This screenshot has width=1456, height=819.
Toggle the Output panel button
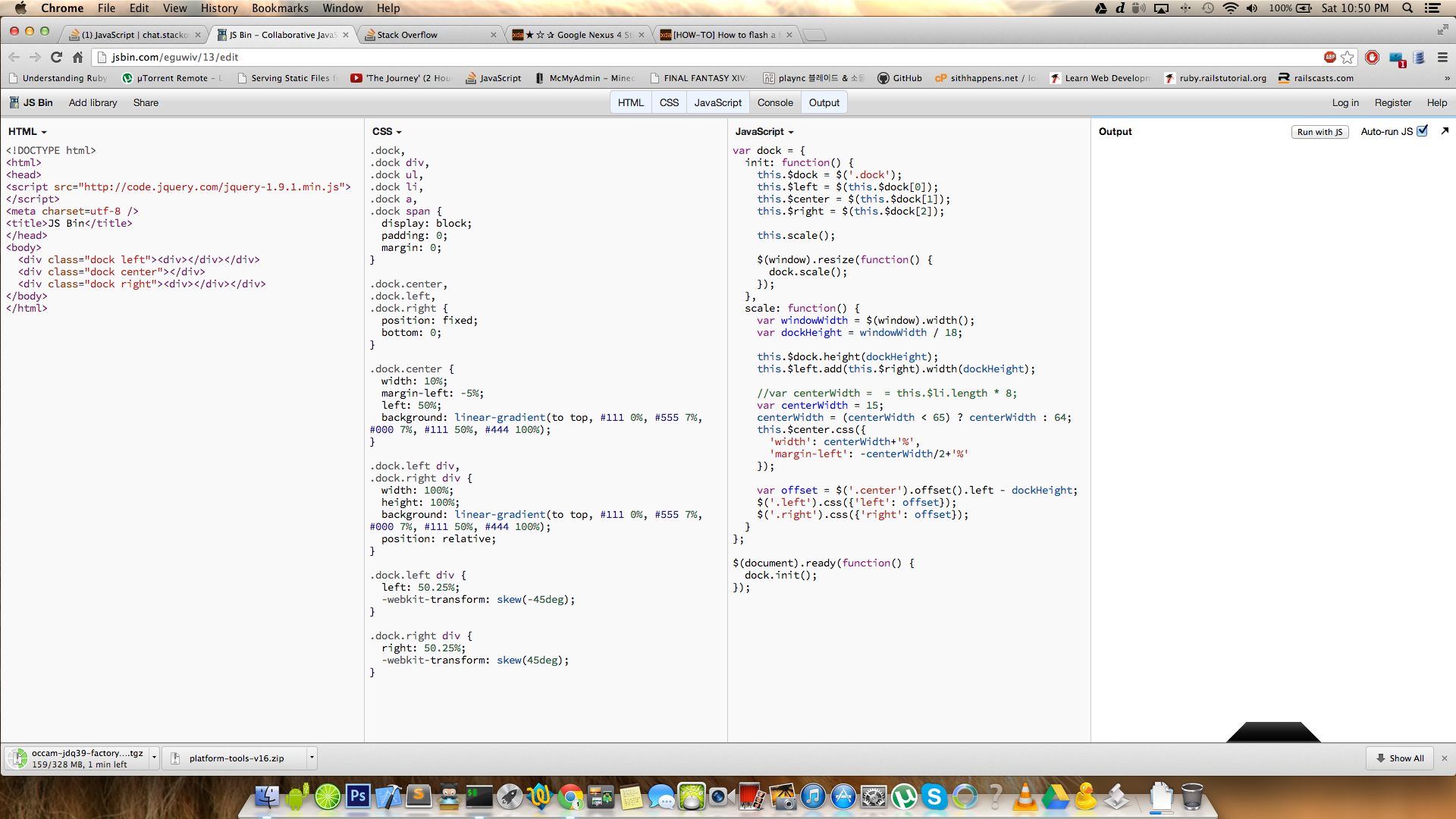point(824,102)
